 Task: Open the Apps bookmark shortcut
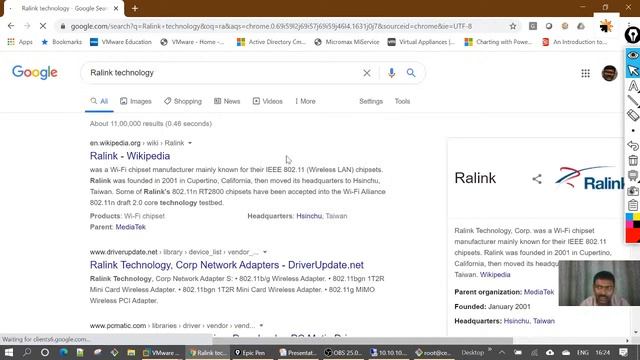(x=20, y=42)
